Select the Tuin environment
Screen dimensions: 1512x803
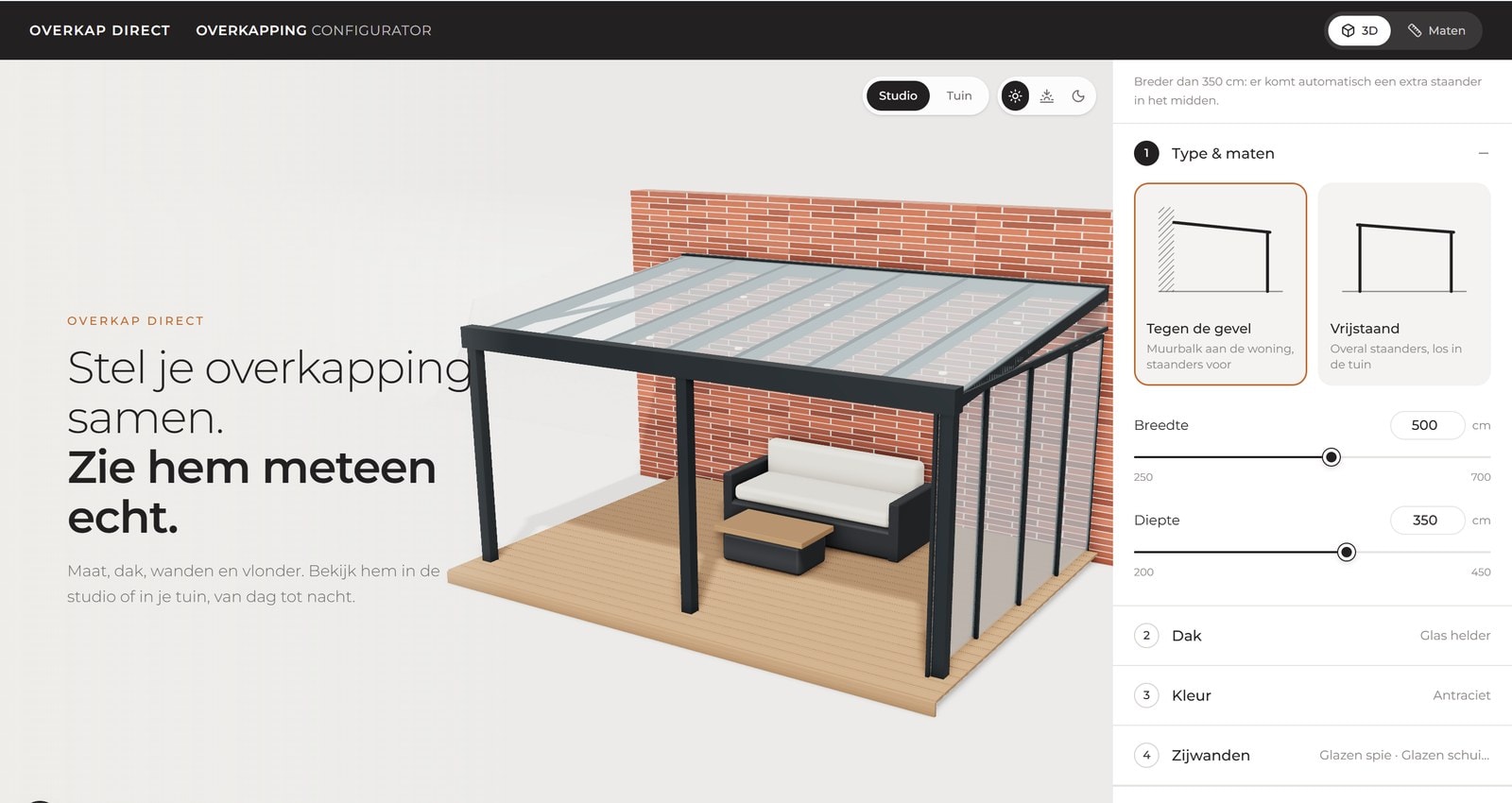(x=959, y=95)
